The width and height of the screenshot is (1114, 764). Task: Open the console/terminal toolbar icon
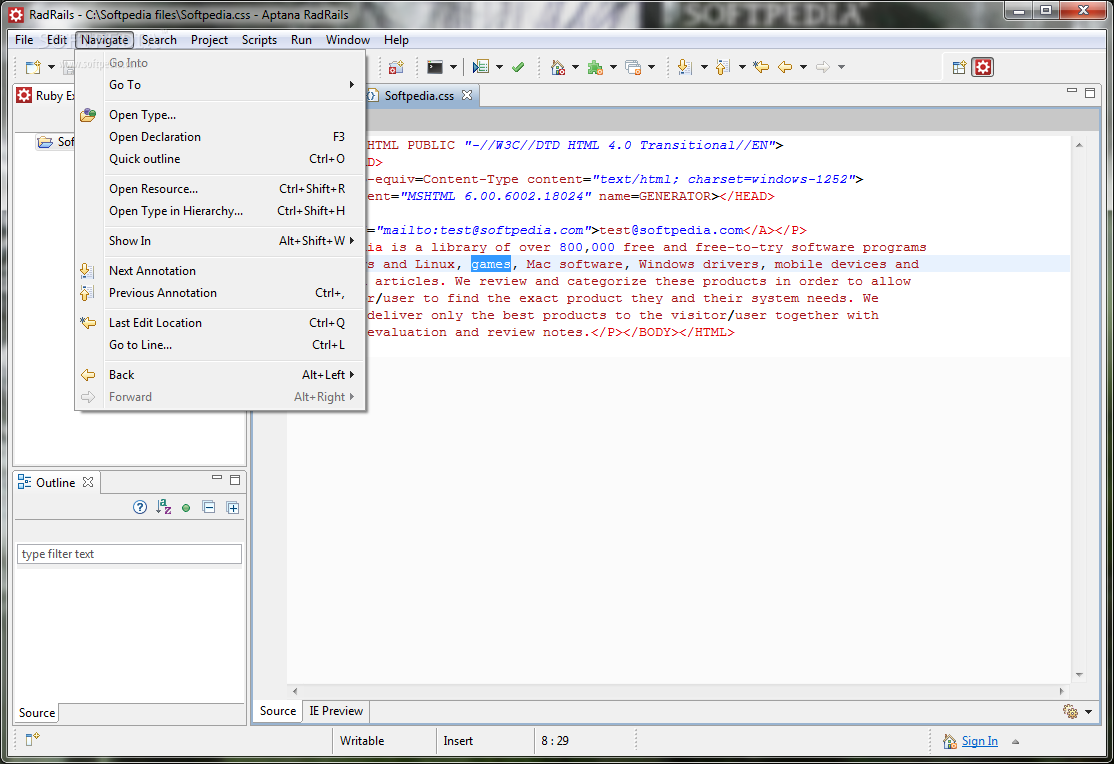435,68
